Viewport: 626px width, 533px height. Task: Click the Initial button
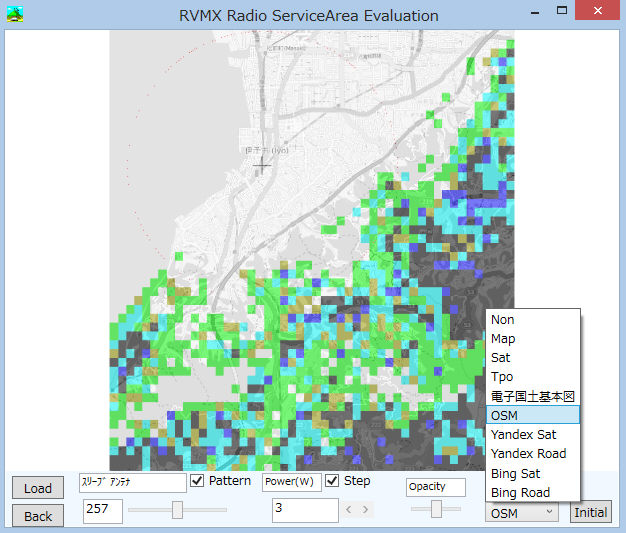point(590,512)
